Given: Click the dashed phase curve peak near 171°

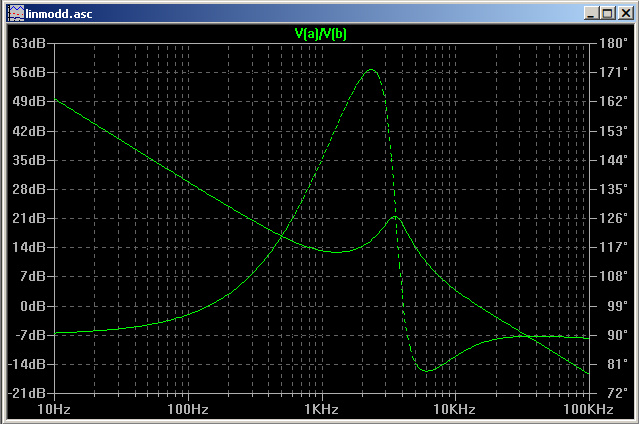Looking at the screenshot, I should click(371, 70).
